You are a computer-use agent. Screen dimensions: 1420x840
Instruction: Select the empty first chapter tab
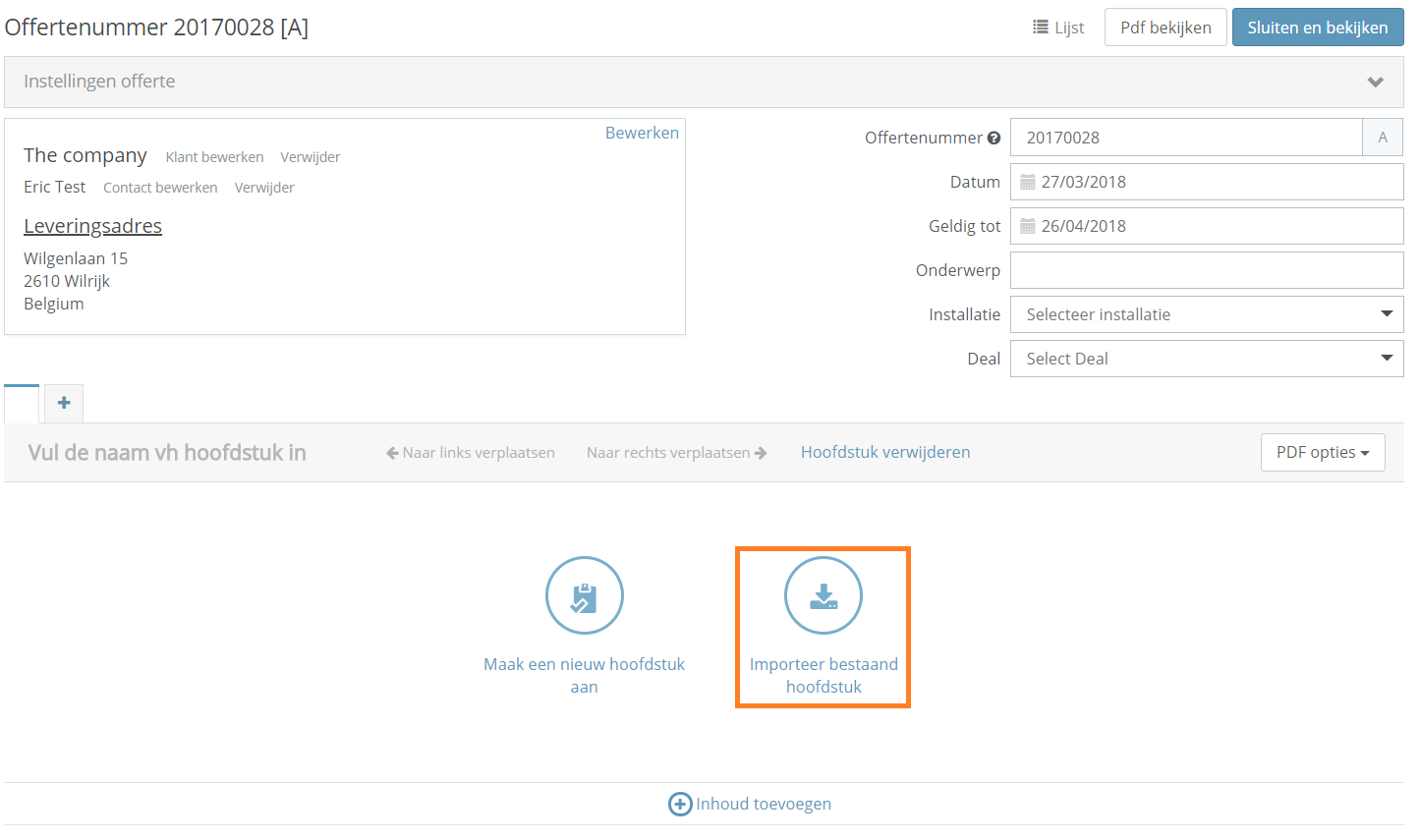22,404
